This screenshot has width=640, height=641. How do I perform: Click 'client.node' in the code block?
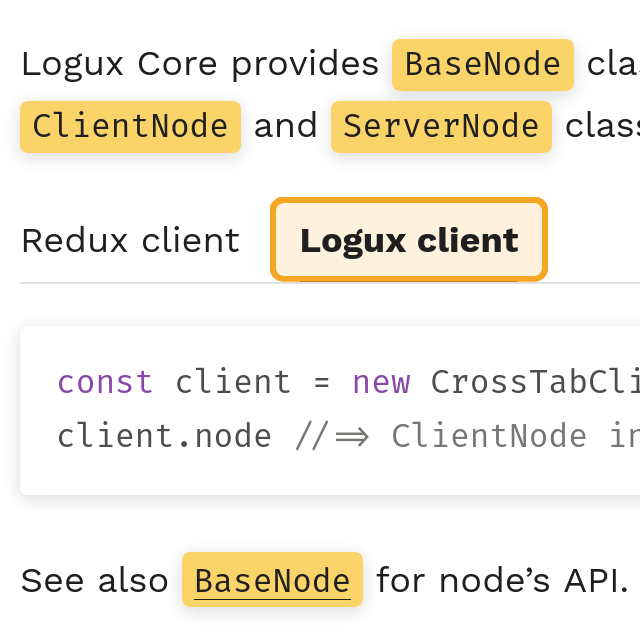click(x=164, y=436)
